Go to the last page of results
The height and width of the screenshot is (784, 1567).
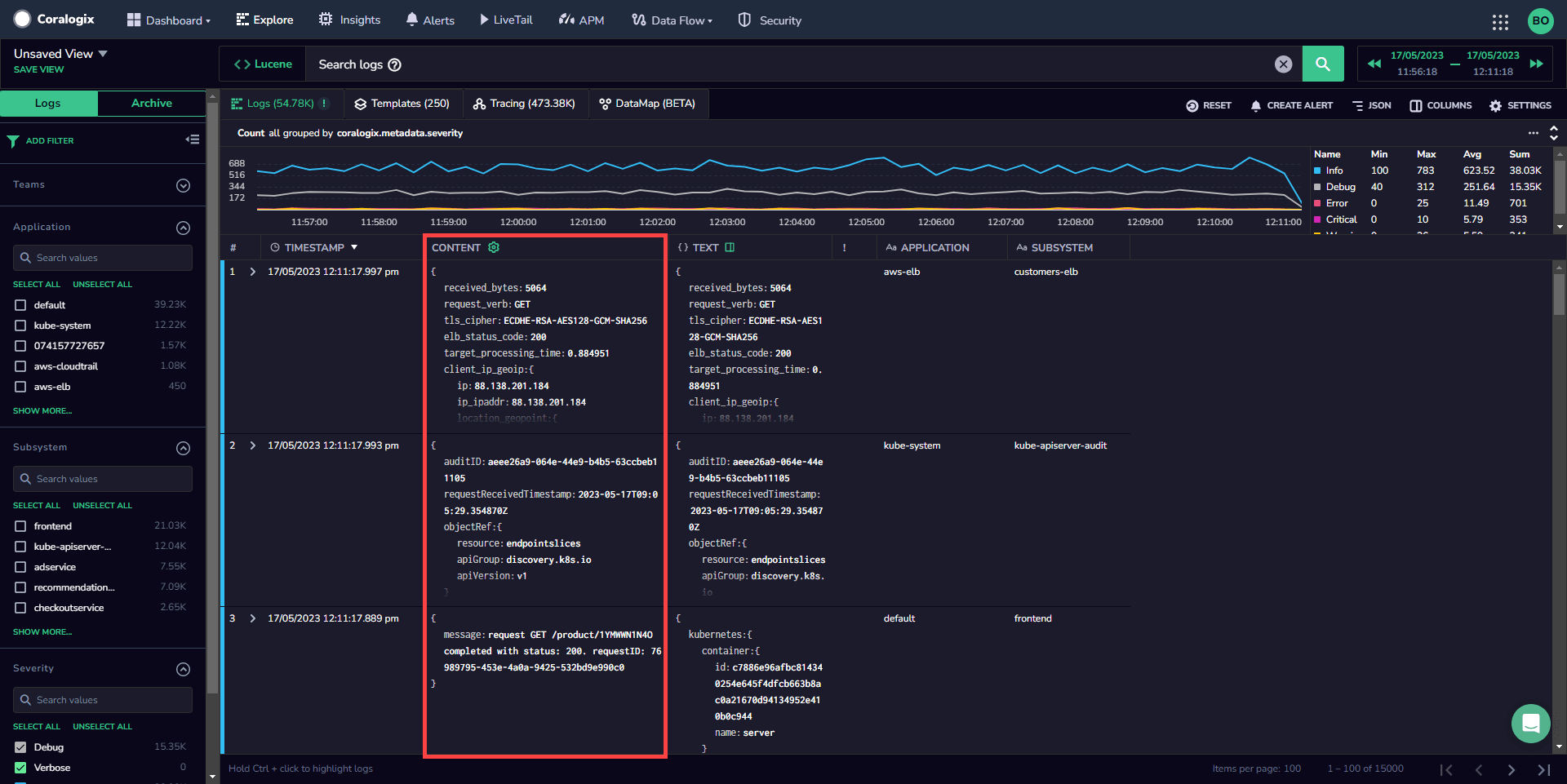1543,769
